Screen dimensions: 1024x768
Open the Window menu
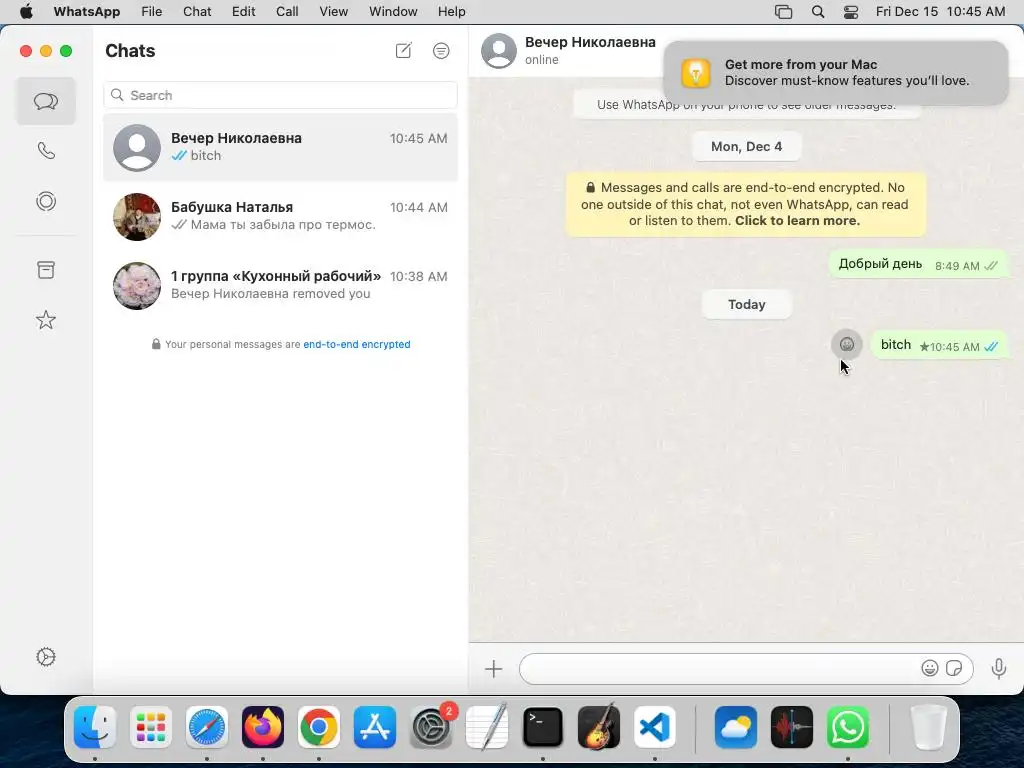(x=393, y=12)
